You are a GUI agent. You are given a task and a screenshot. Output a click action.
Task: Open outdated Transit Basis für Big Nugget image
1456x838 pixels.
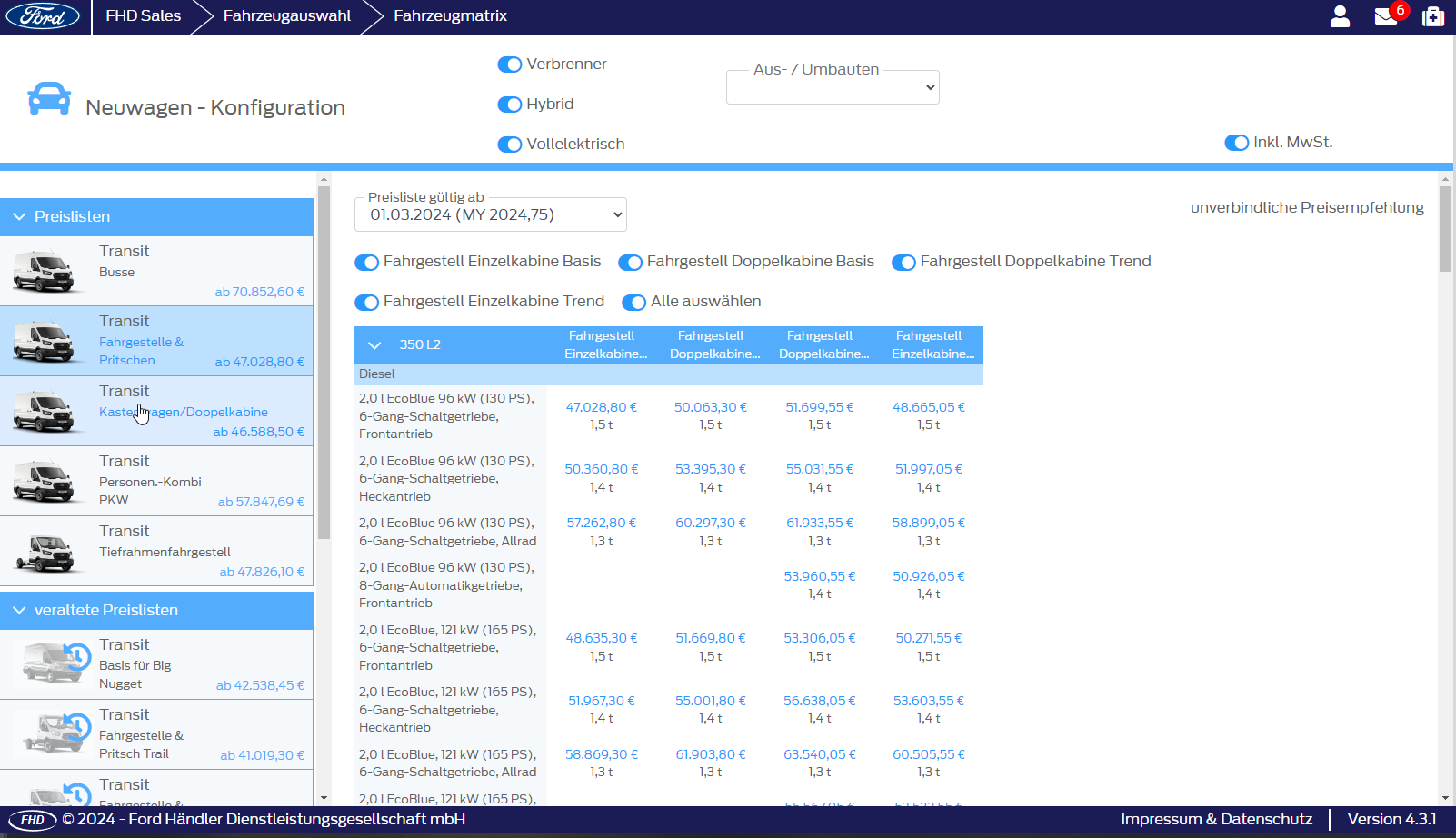pyautogui.click(x=55, y=662)
